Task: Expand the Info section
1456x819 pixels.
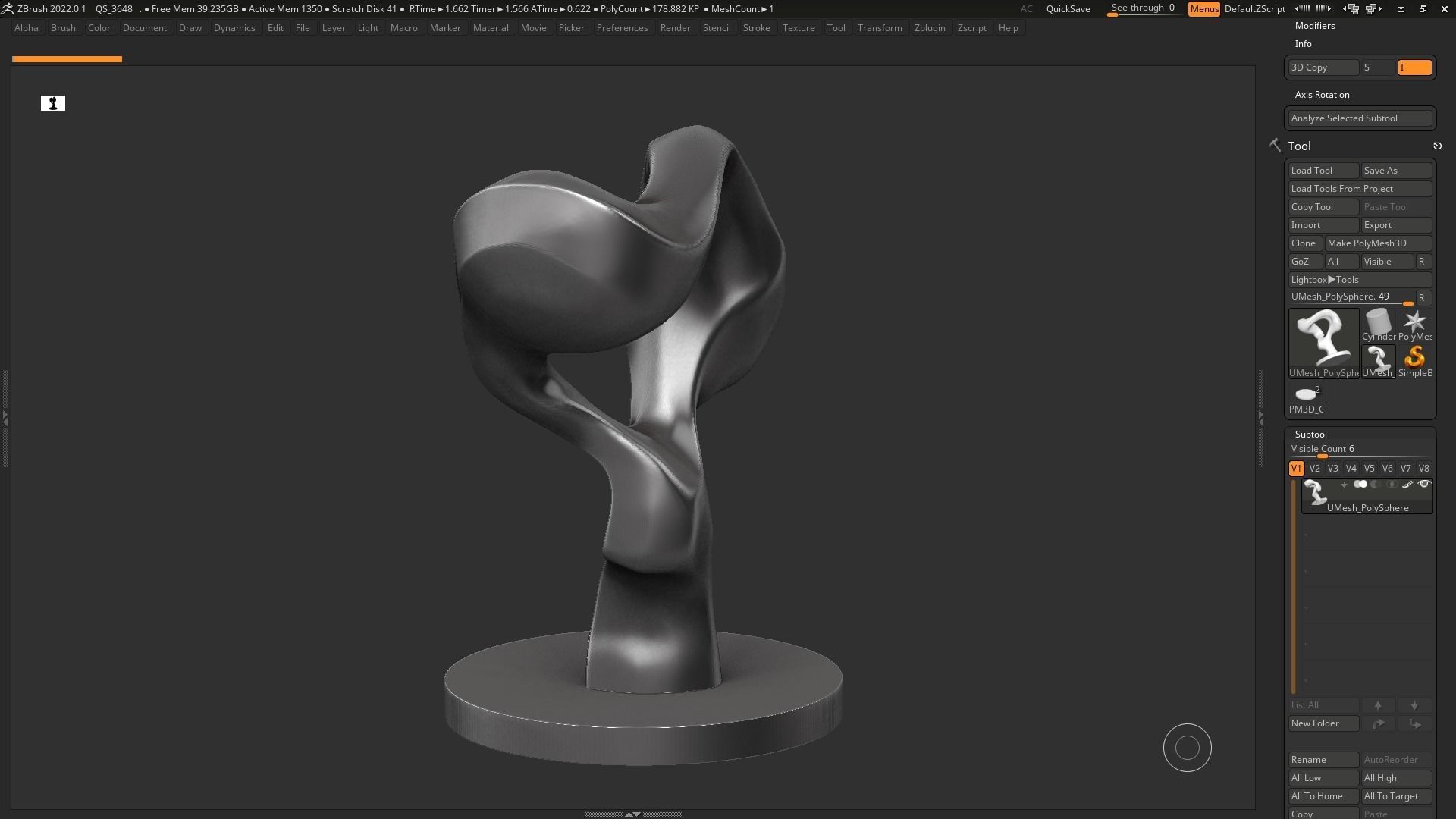Action: point(1304,44)
